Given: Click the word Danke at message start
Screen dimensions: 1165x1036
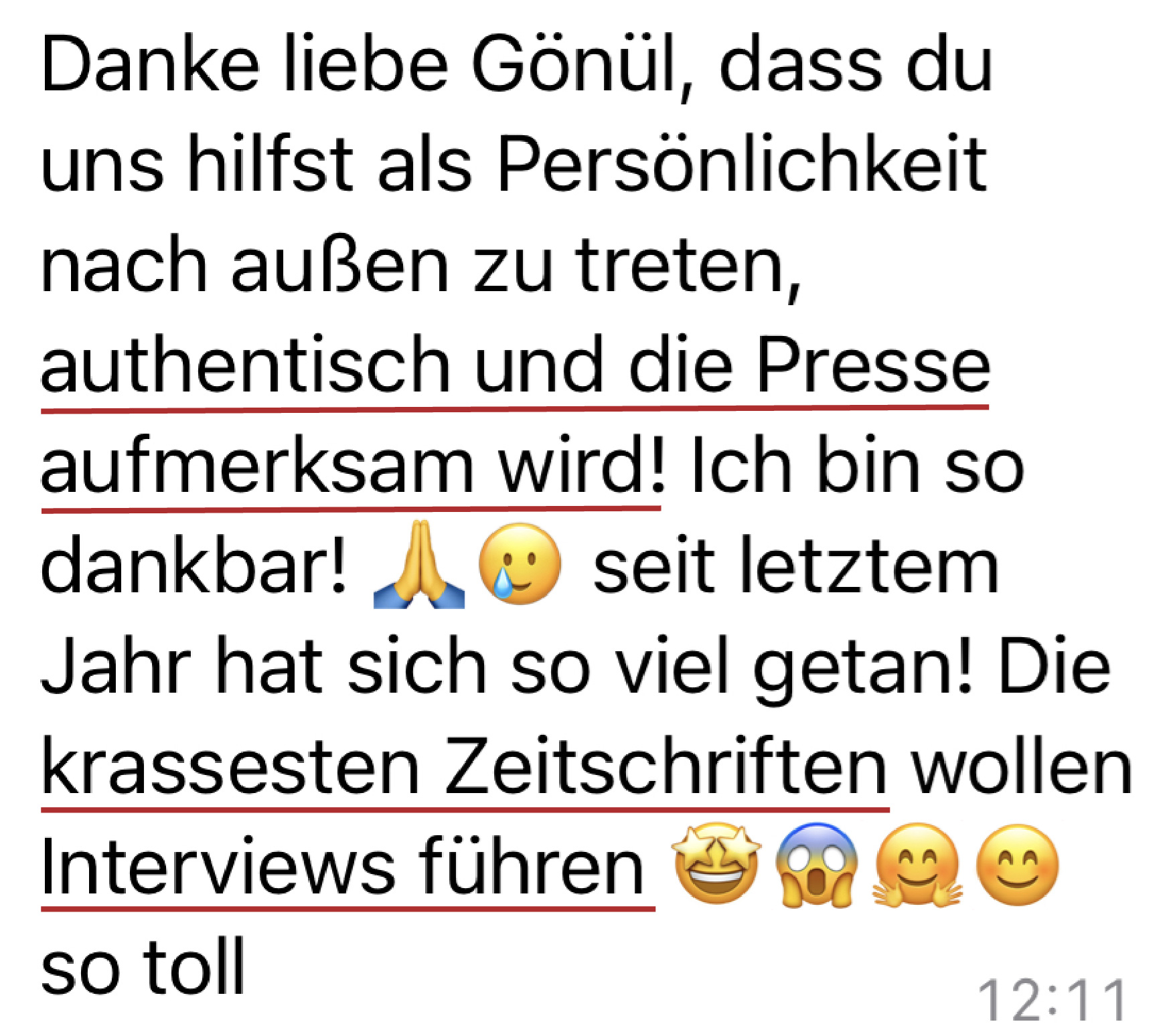Looking at the screenshot, I should pos(151,65).
